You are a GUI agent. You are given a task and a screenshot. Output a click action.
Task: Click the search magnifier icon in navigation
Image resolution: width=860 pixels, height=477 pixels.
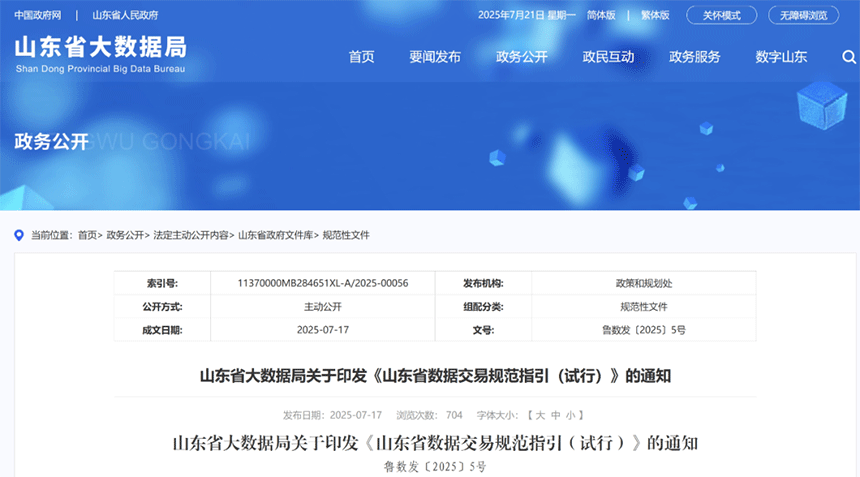(849, 57)
